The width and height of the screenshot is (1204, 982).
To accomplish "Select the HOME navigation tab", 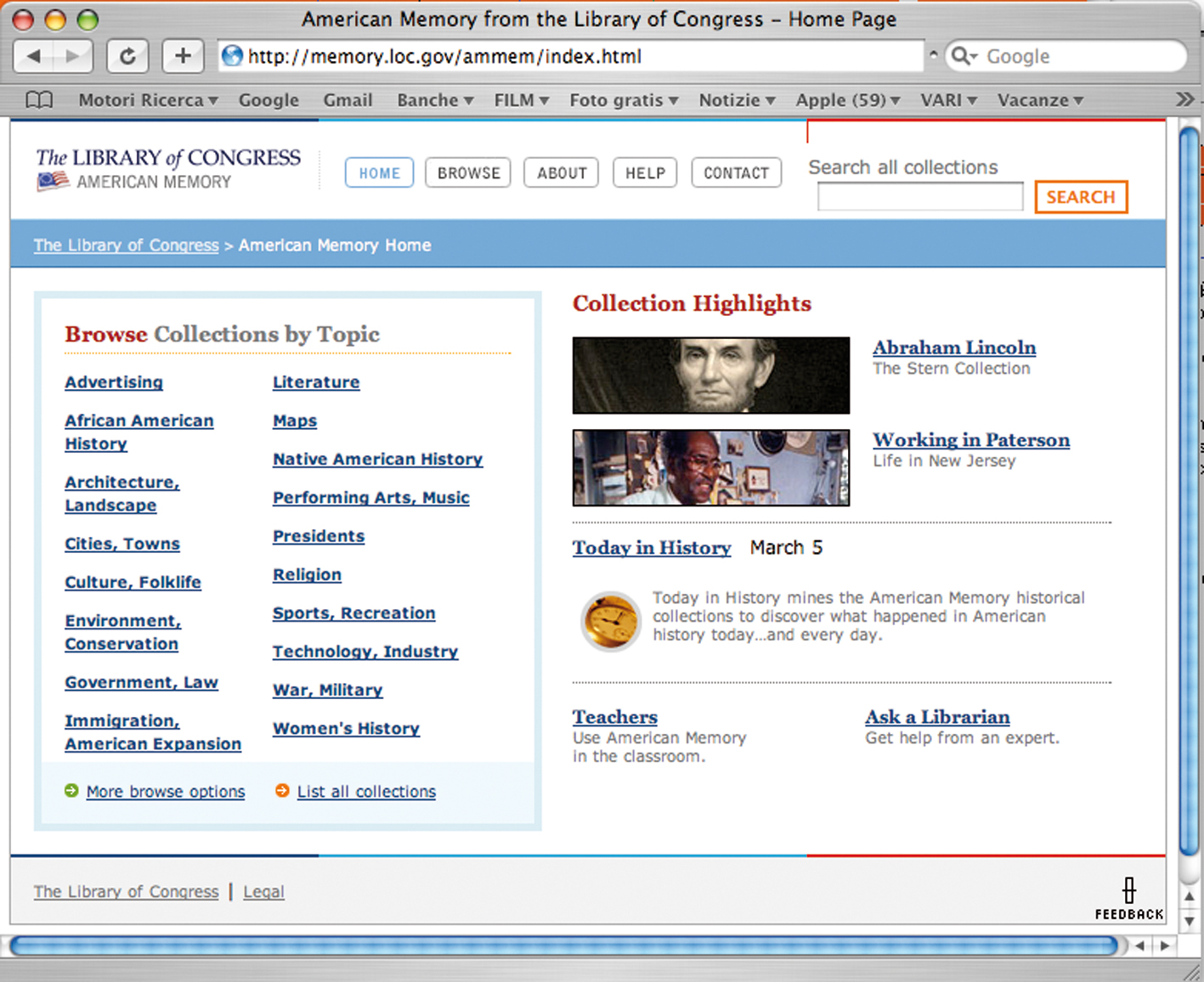I will [x=379, y=172].
